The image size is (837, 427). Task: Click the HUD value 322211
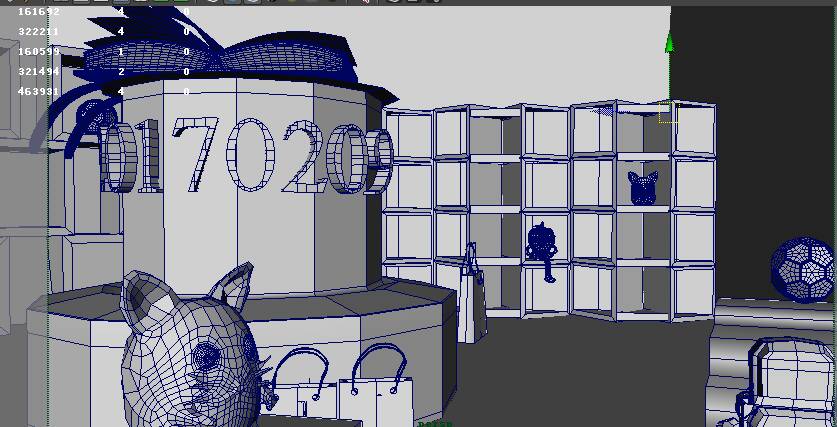pos(39,31)
